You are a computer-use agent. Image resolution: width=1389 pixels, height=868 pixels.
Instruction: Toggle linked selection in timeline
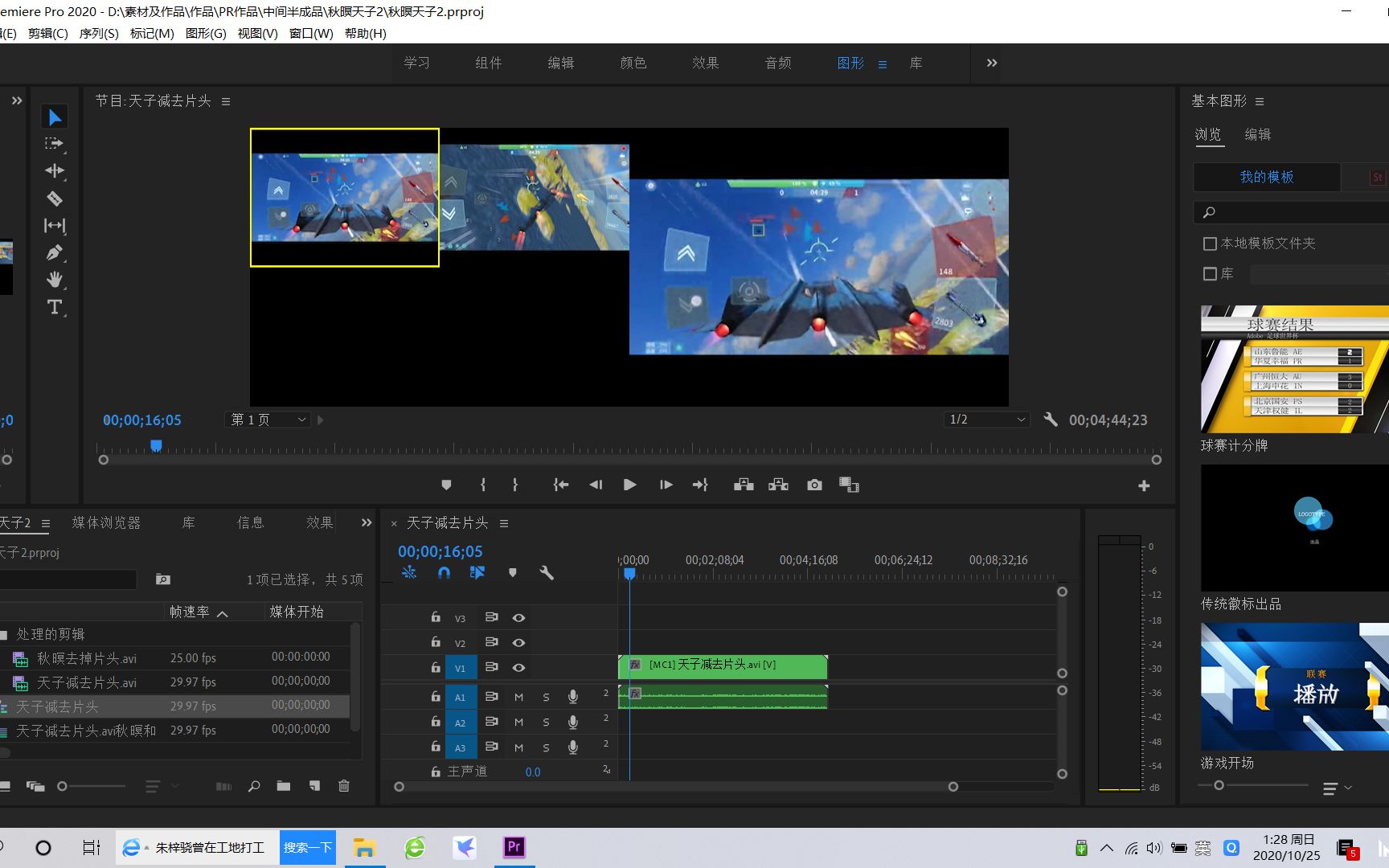[x=477, y=572]
